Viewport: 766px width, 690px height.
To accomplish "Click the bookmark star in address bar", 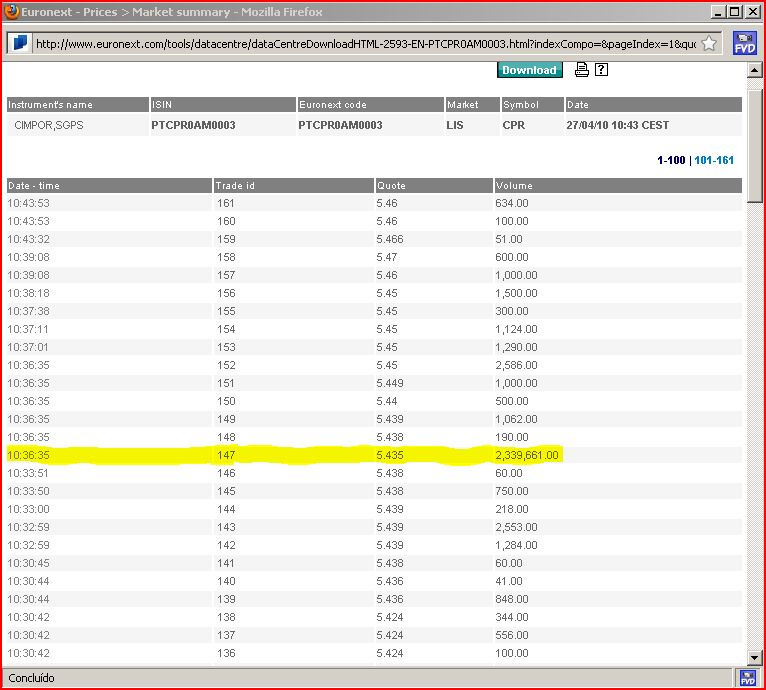I will click(709, 43).
